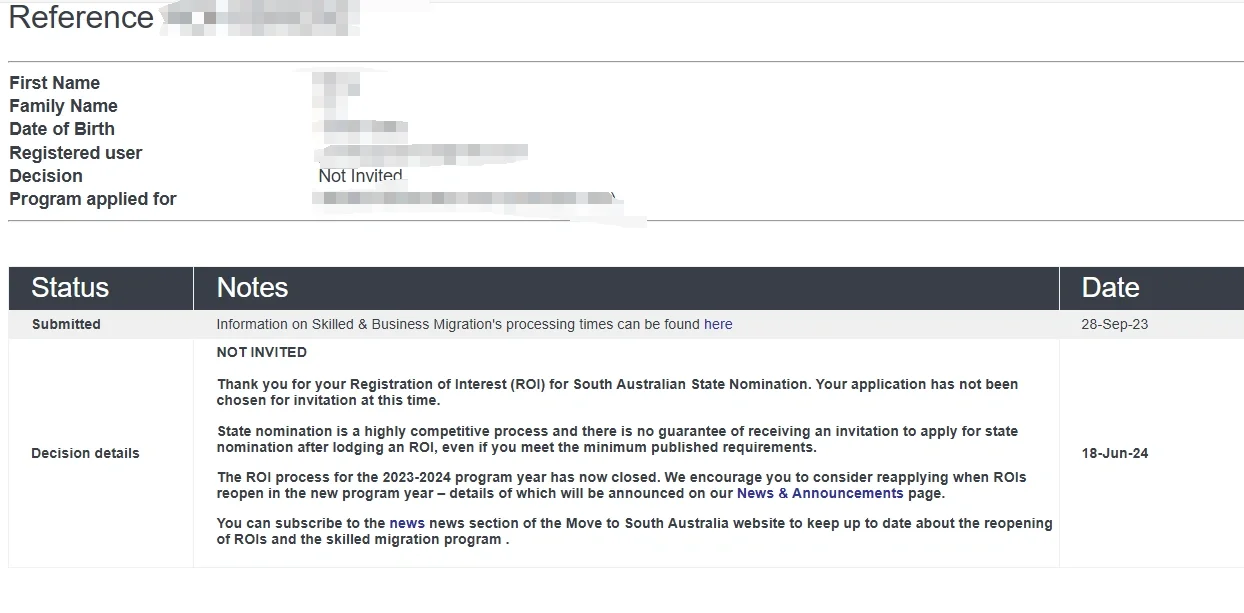The height and width of the screenshot is (613, 1244).
Task: Select the Date column header
Action: [x=1152, y=288]
